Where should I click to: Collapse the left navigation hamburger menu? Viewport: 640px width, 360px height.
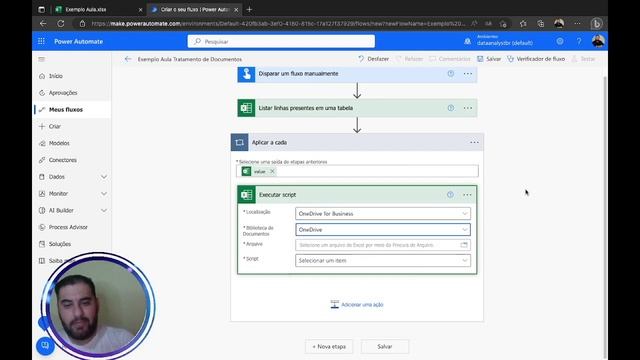42,59
